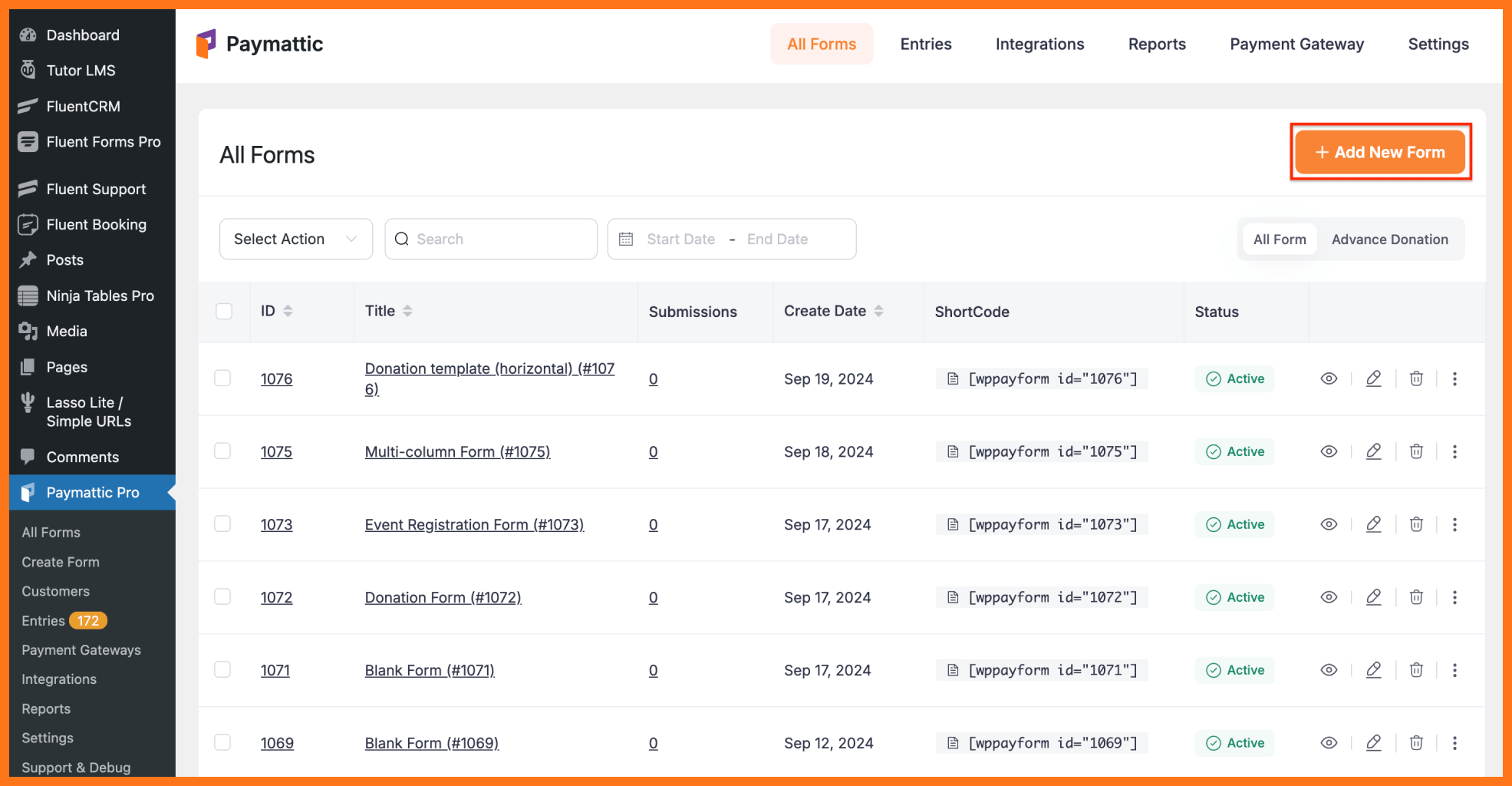
Task: Sort forms by the ID column arrows
Action: (x=288, y=311)
